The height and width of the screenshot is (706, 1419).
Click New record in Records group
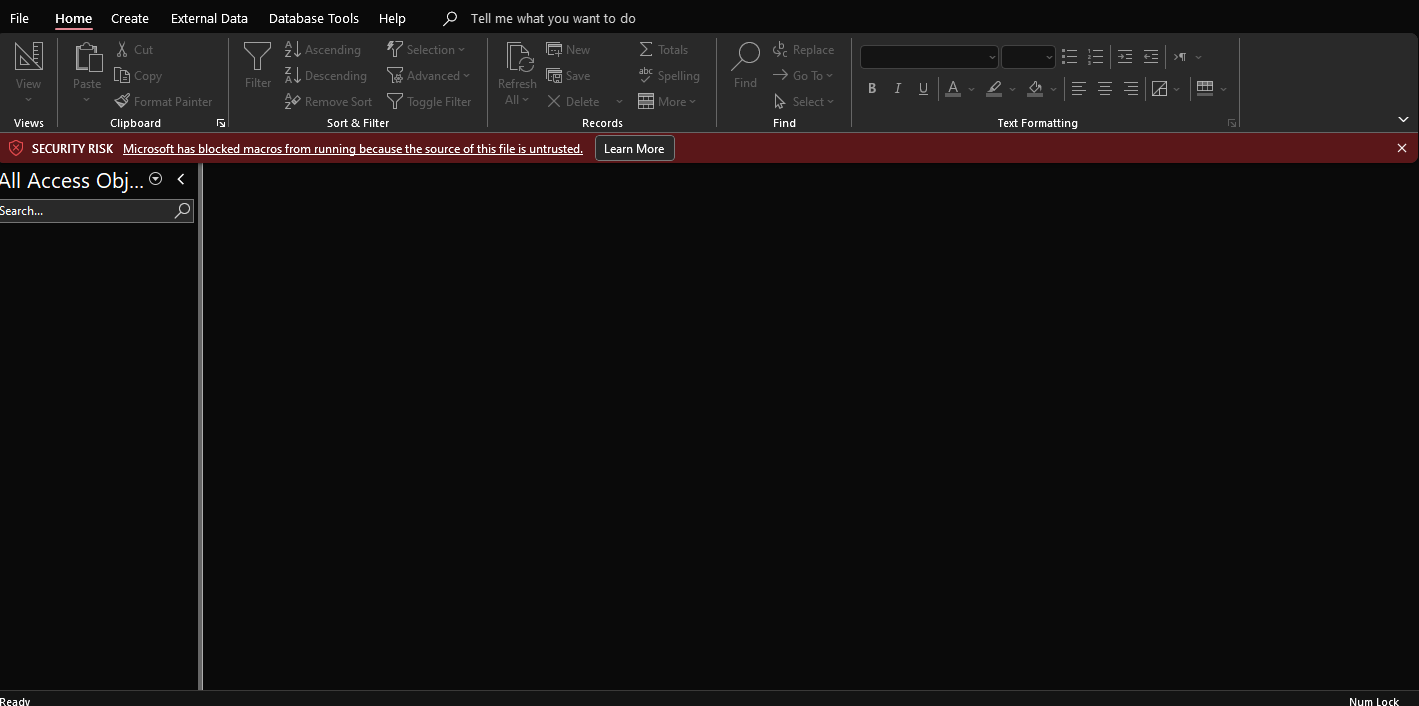568,49
